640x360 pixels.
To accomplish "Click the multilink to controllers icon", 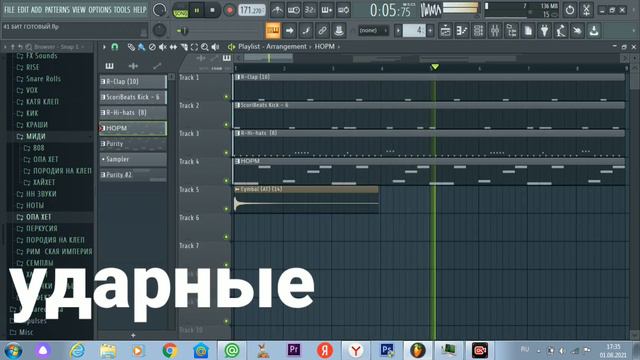I will pyautogui.click(x=338, y=30).
